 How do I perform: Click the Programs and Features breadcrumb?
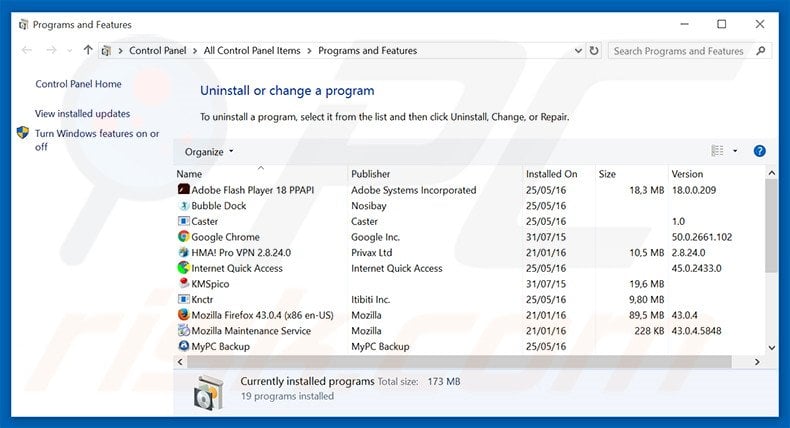tap(367, 50)
